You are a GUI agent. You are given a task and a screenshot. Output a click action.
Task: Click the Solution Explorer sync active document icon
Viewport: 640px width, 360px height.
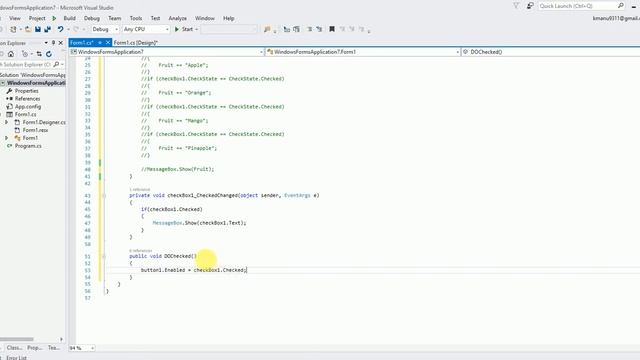coord(39,54)
